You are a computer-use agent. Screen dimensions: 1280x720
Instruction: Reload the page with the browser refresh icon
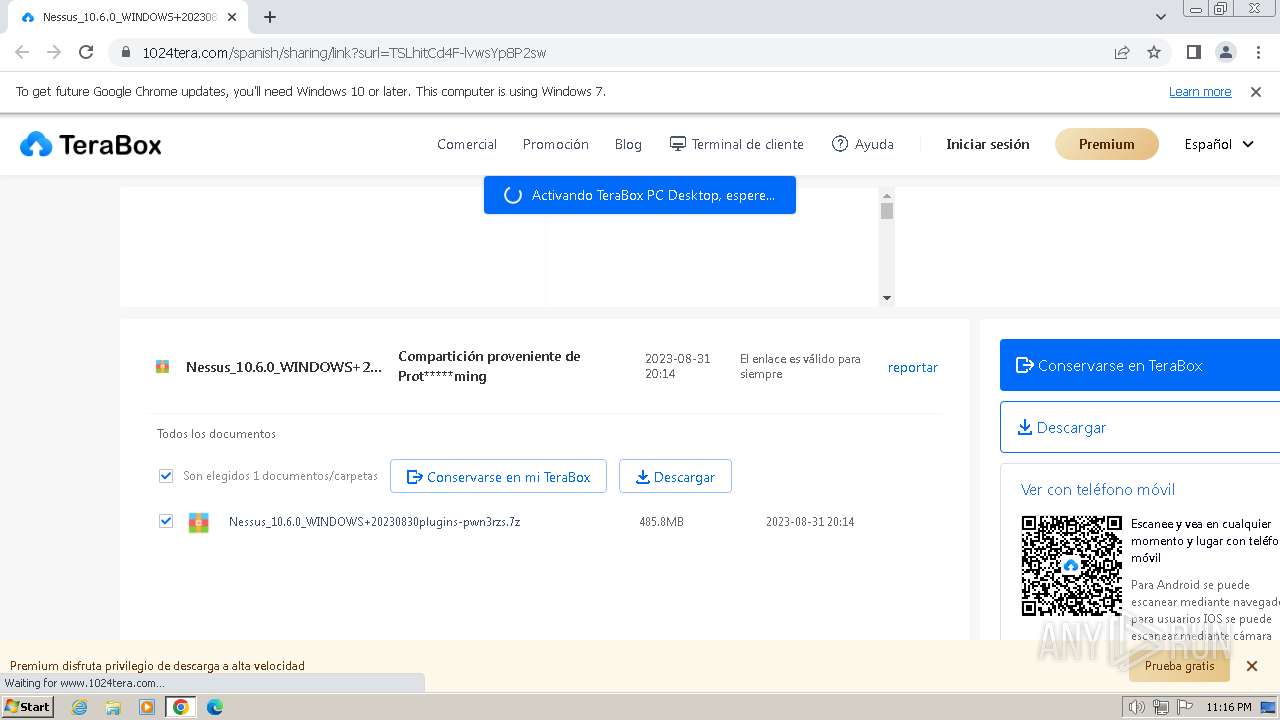point(86,52)
